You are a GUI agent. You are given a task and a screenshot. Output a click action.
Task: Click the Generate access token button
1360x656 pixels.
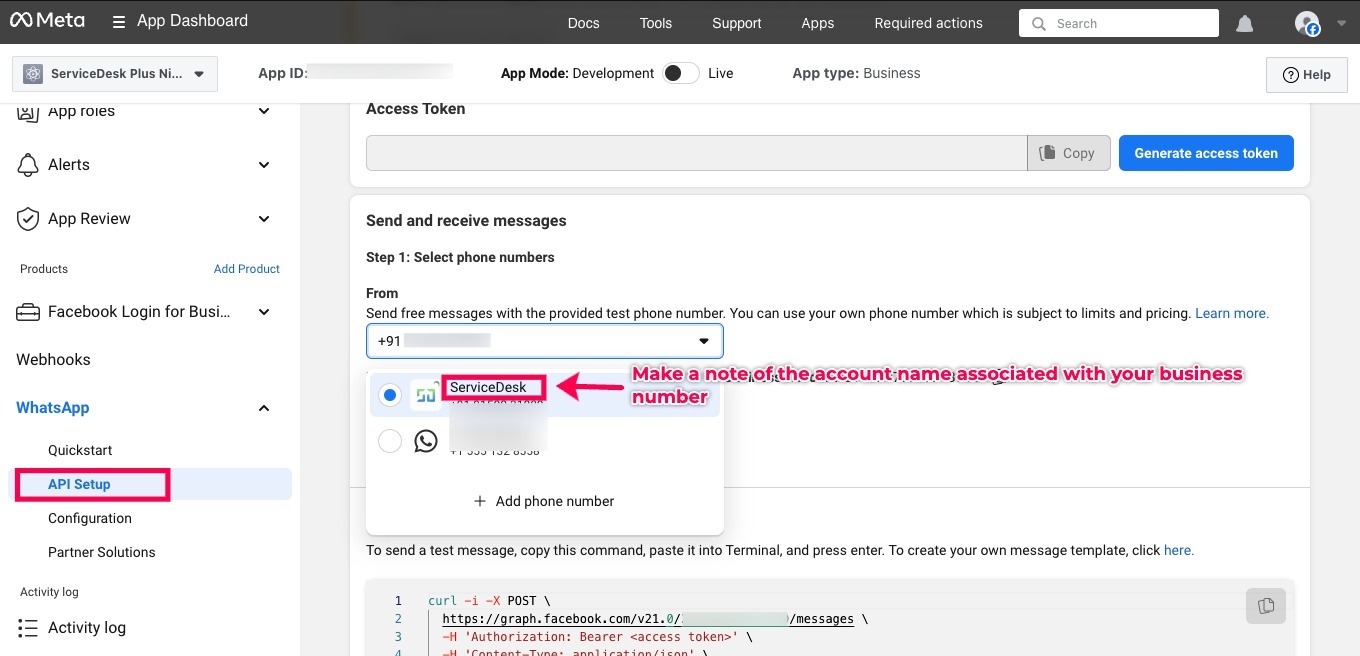[x=1205, y=153]
